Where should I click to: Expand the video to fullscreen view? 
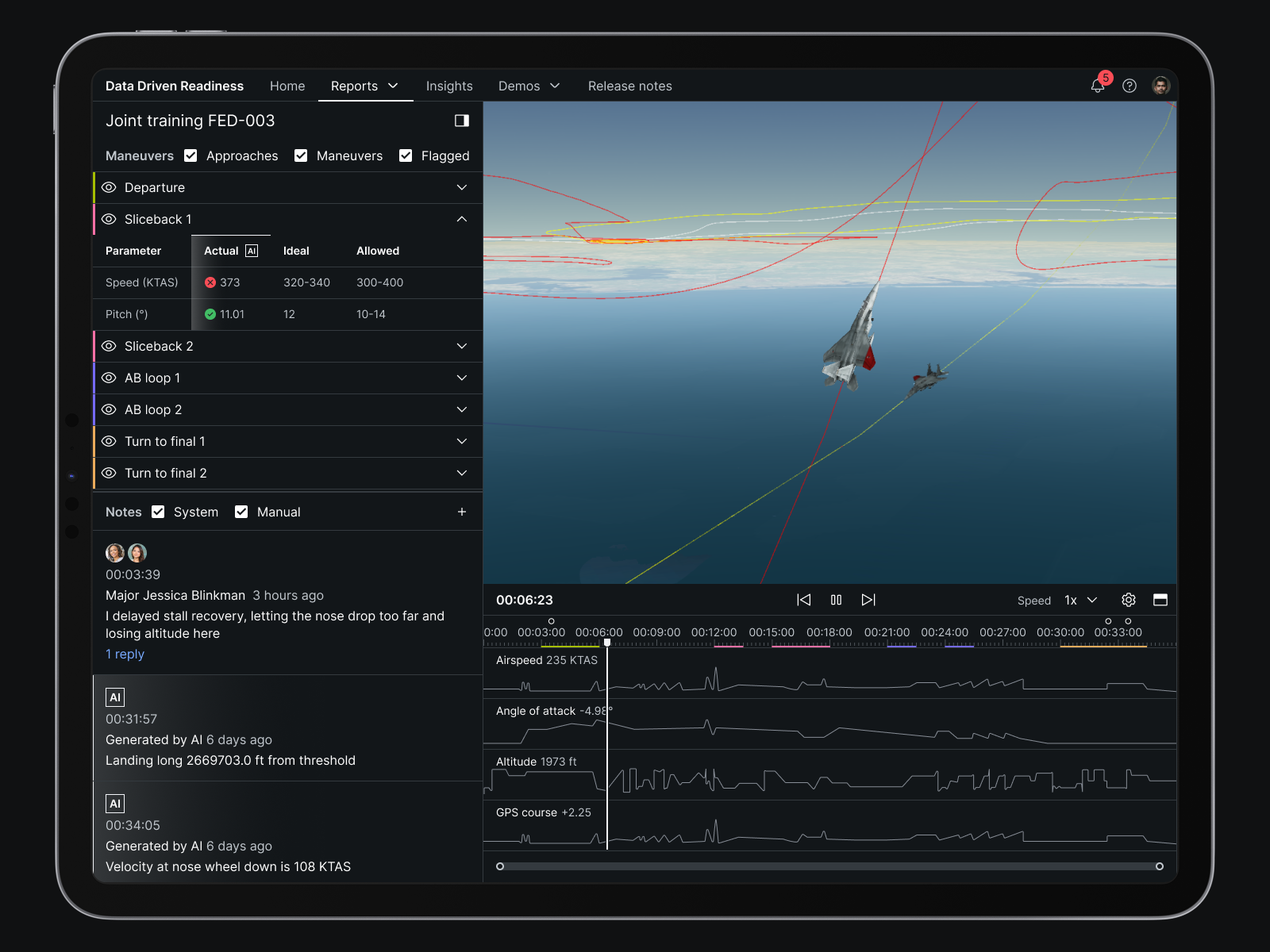pyautogui.click(x=1160, y=601)
